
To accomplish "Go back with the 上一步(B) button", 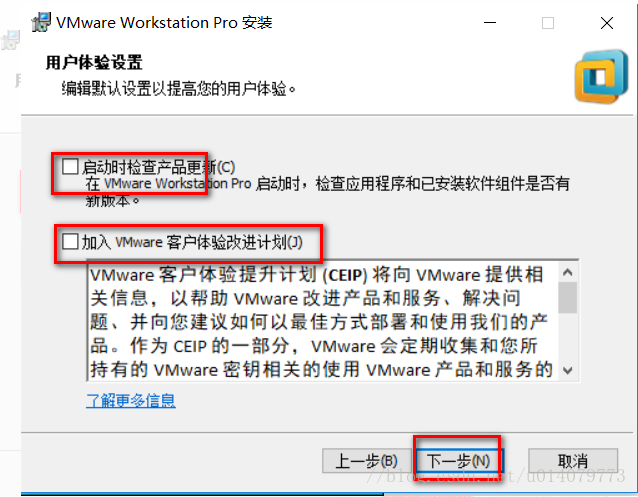I will [366, 461].
